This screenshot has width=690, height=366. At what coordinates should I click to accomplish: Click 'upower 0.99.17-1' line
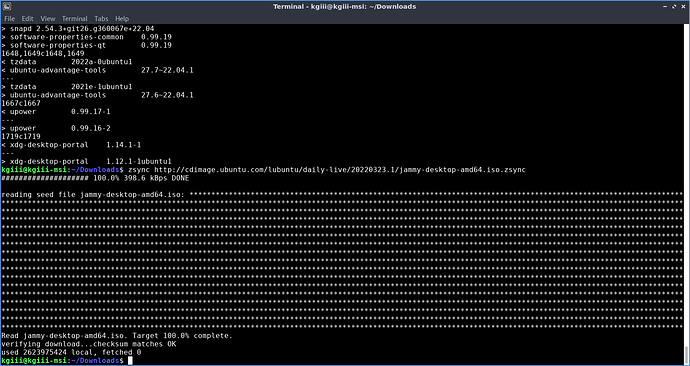tap(56, 112)
